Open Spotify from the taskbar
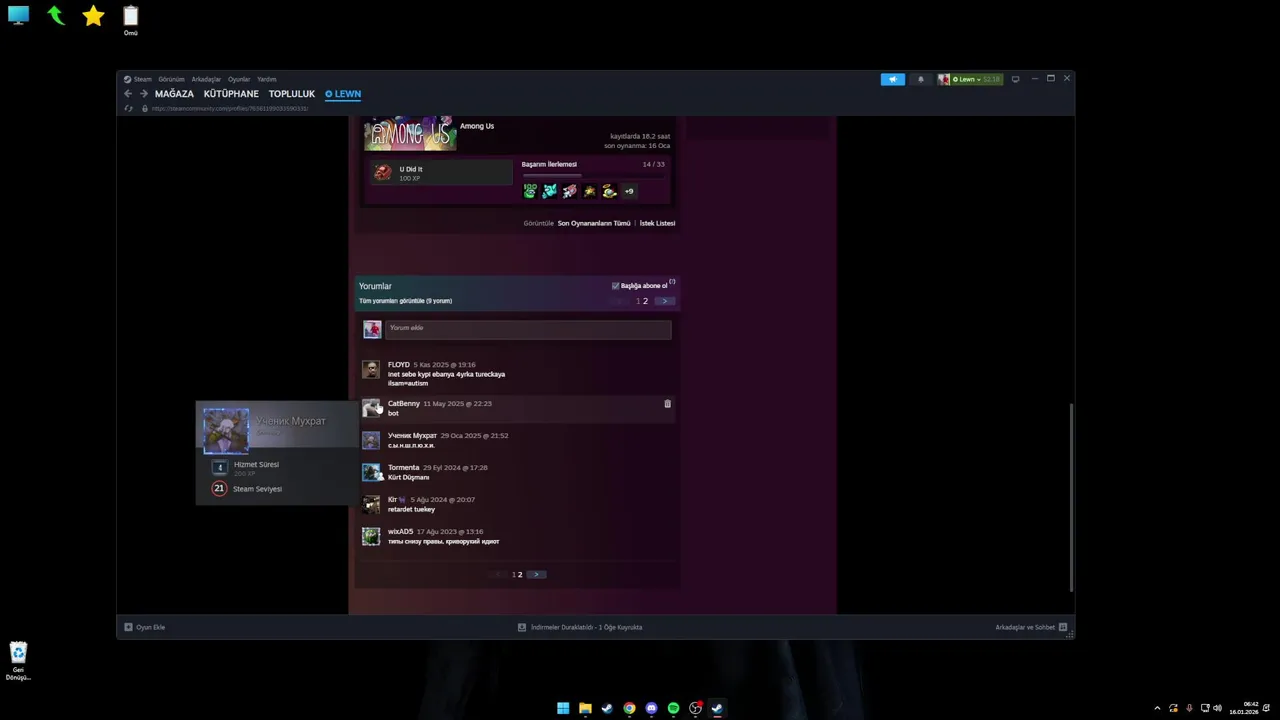 click(x=673, y=708)
